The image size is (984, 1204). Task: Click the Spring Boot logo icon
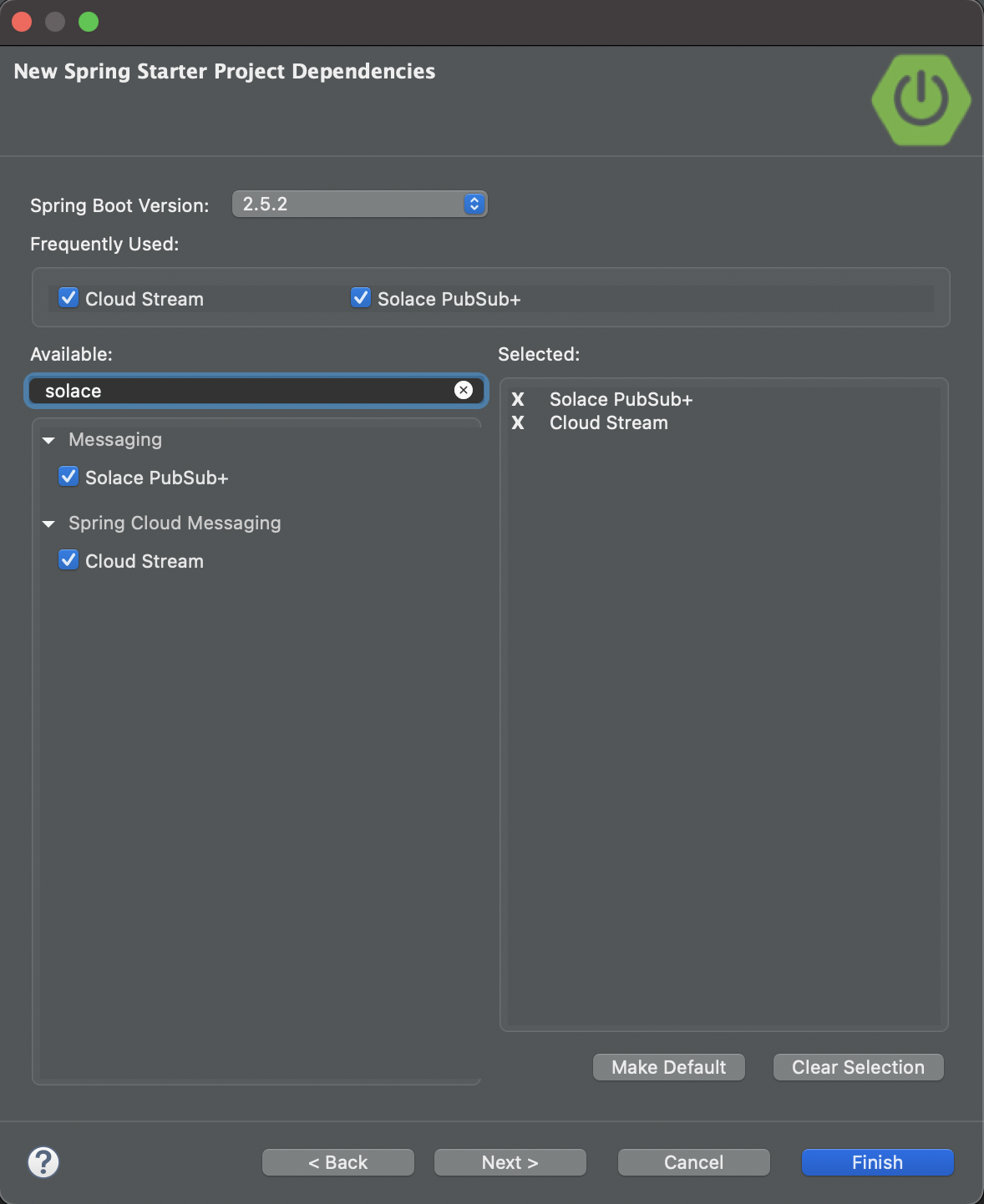pos(921,100)
